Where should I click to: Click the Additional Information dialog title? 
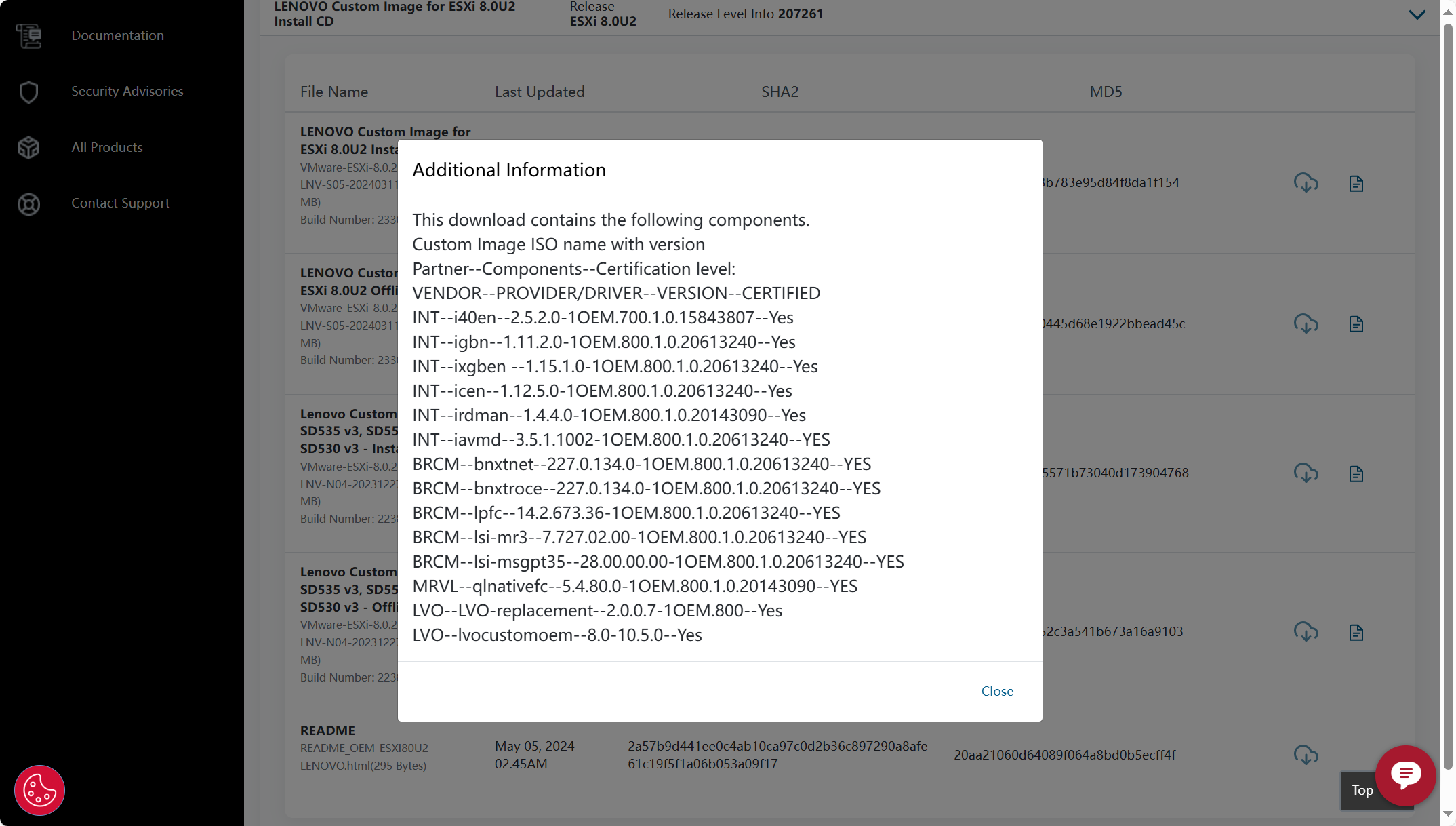pyautogui.click(x=509, y=170)
